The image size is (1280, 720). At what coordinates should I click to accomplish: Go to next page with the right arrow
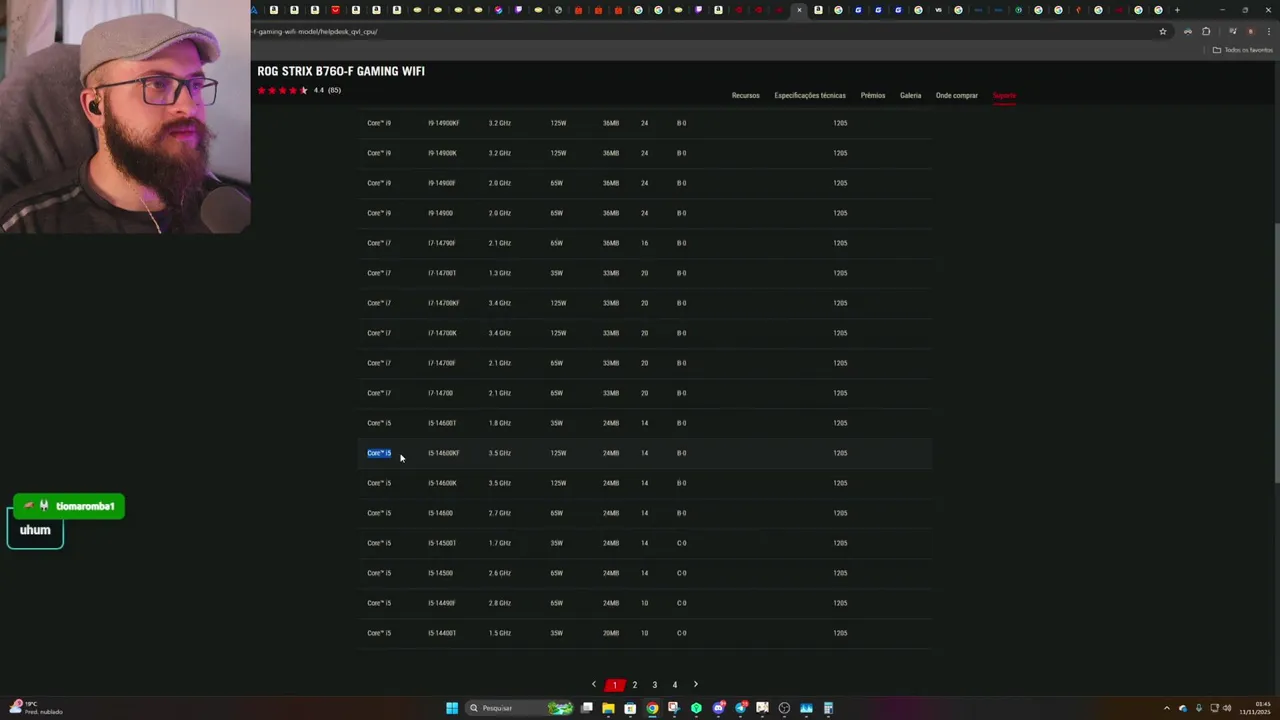(696, 685)
